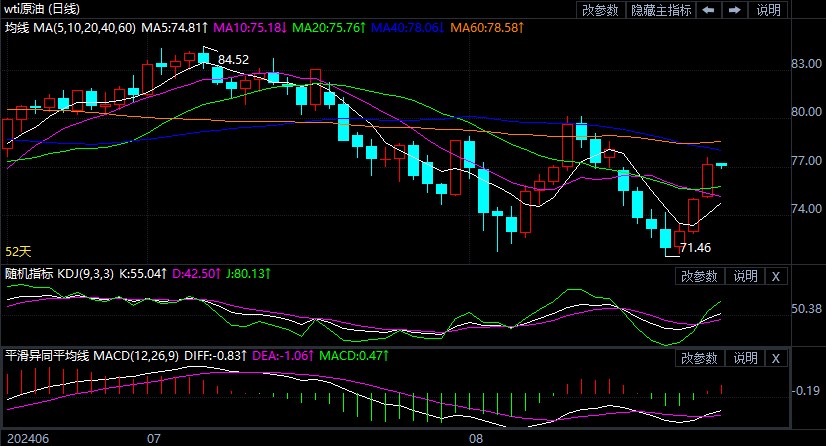Click the 52天 period label
Screen dimensions: 826x446
pos(18,252)
